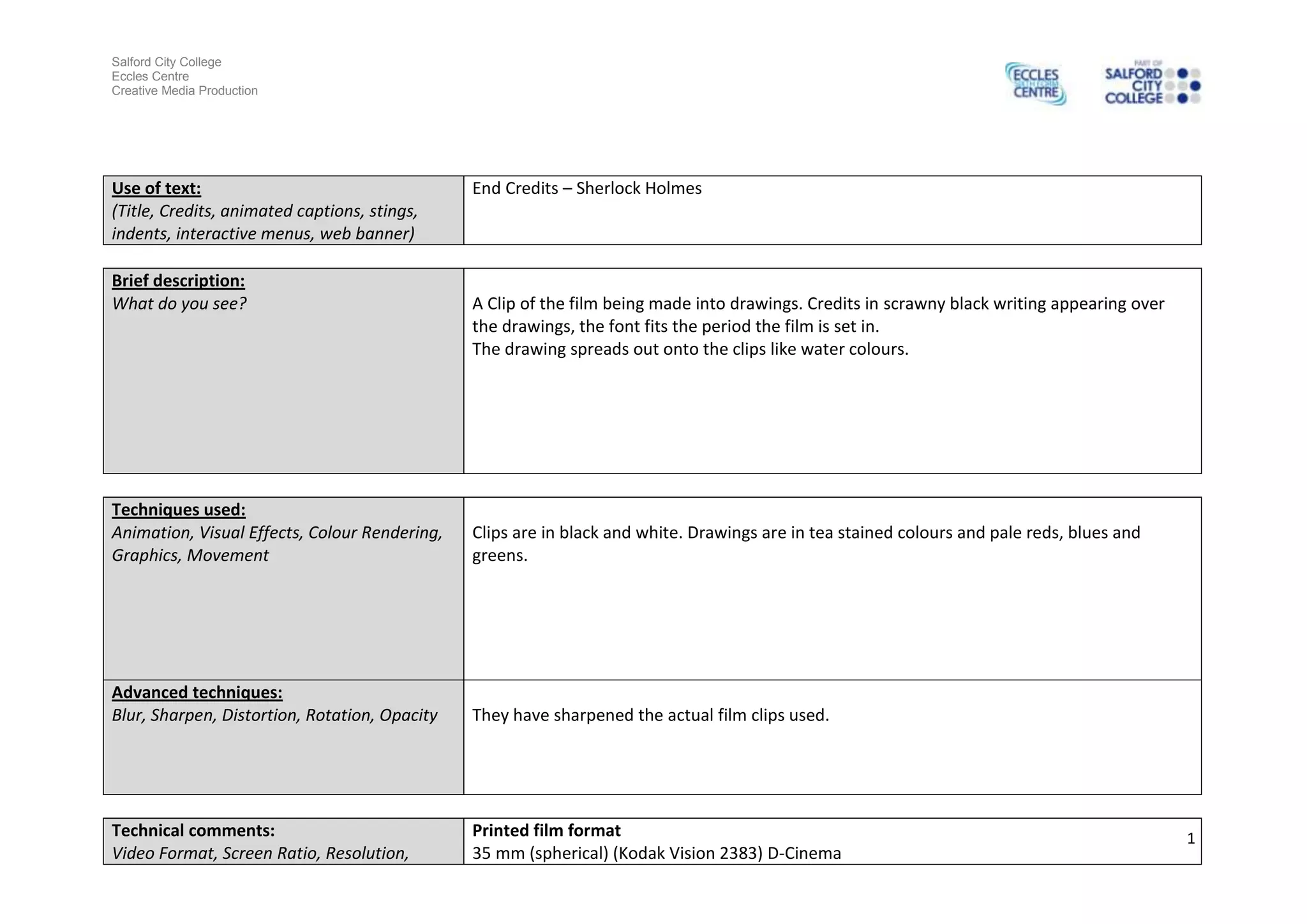Click the Techniques used heading

tap(179, 510)
